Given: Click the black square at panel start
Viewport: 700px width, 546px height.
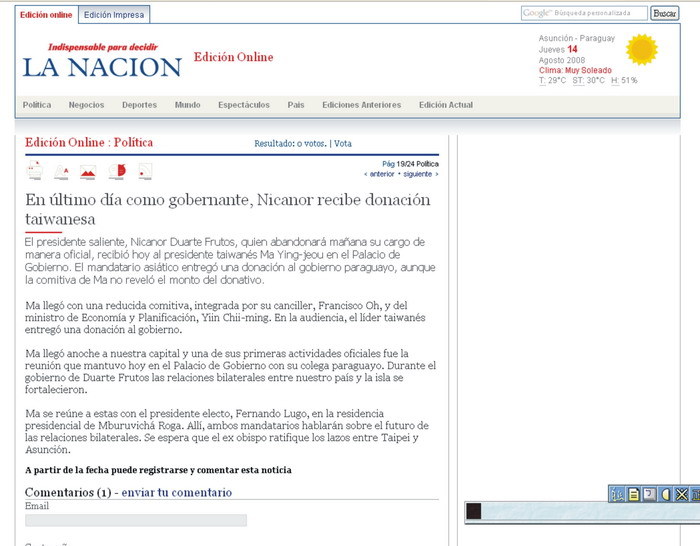Looking at the screenshot, I should 474,511.
